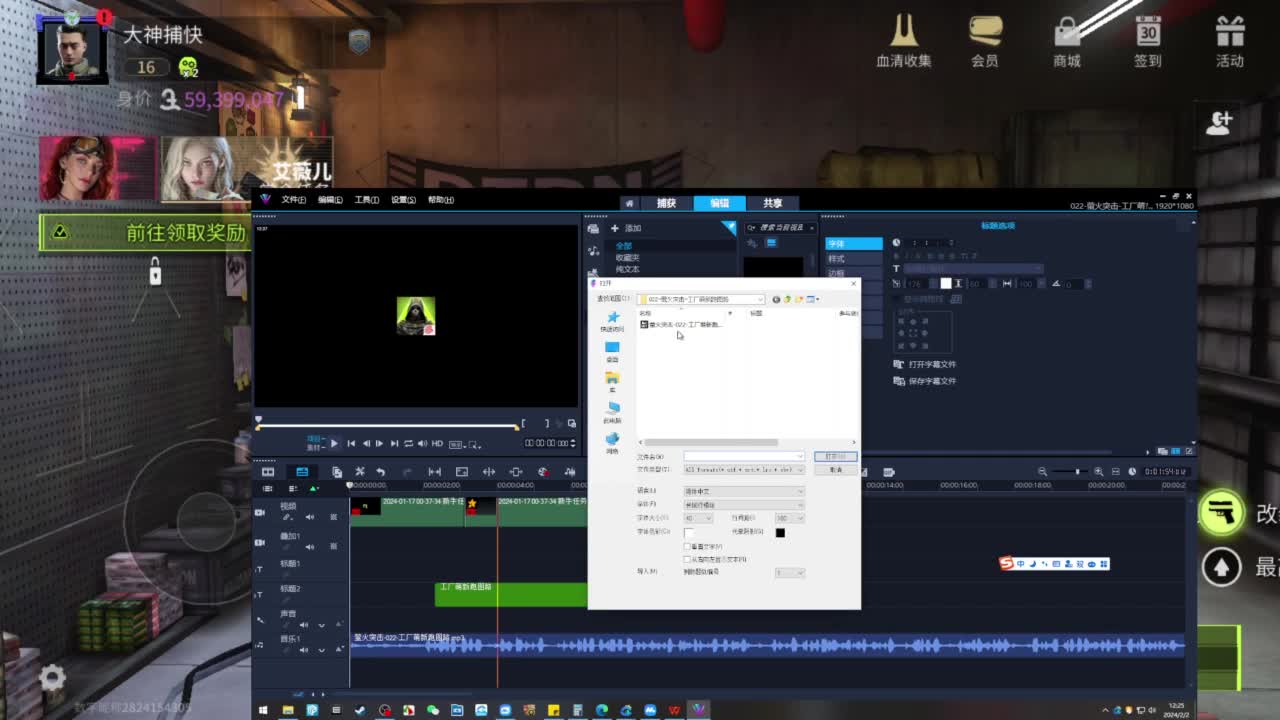
Task: Click the up-one-level folder icon
Action: (x=788, y=299)
